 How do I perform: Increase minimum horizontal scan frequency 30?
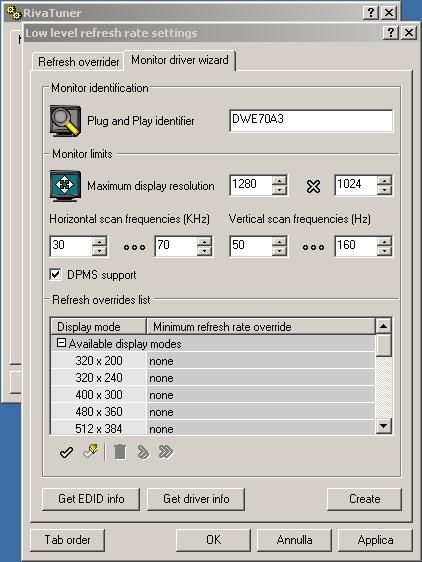click(x=99, y=241)
